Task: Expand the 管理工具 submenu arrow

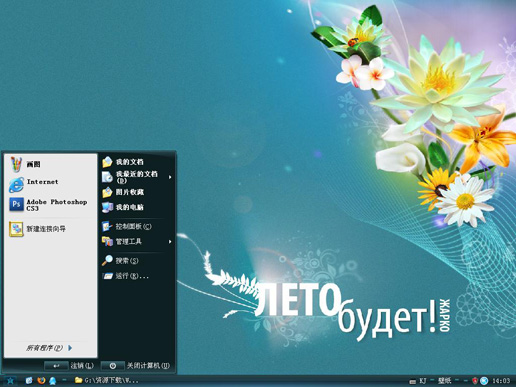Action: pos(170,242)
